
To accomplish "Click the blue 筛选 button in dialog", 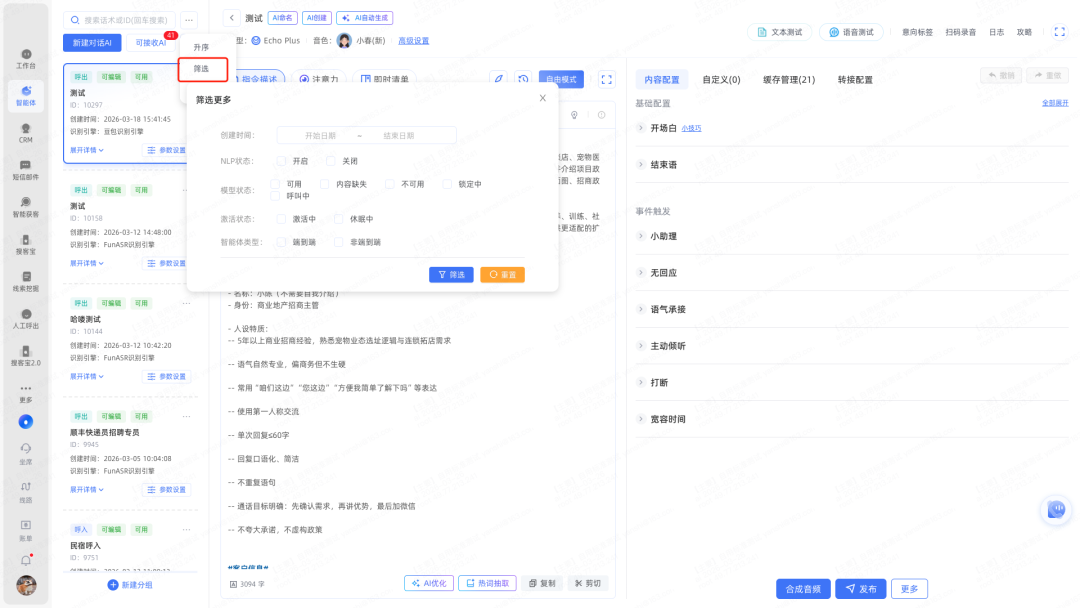I will [451, 274].
